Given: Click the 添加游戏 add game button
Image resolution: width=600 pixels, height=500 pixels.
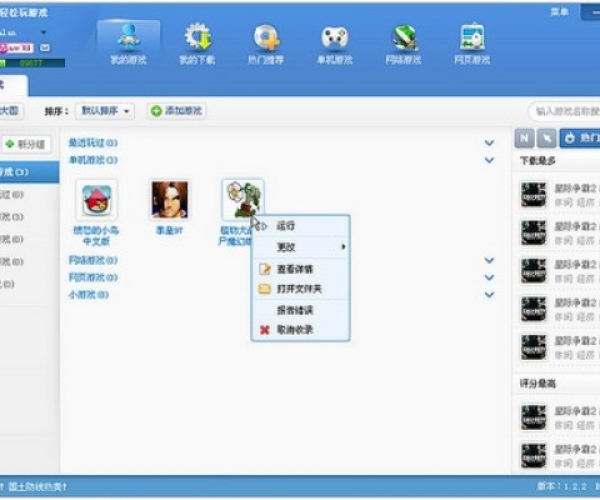Looking at the screenshot, I should (176, 111).
